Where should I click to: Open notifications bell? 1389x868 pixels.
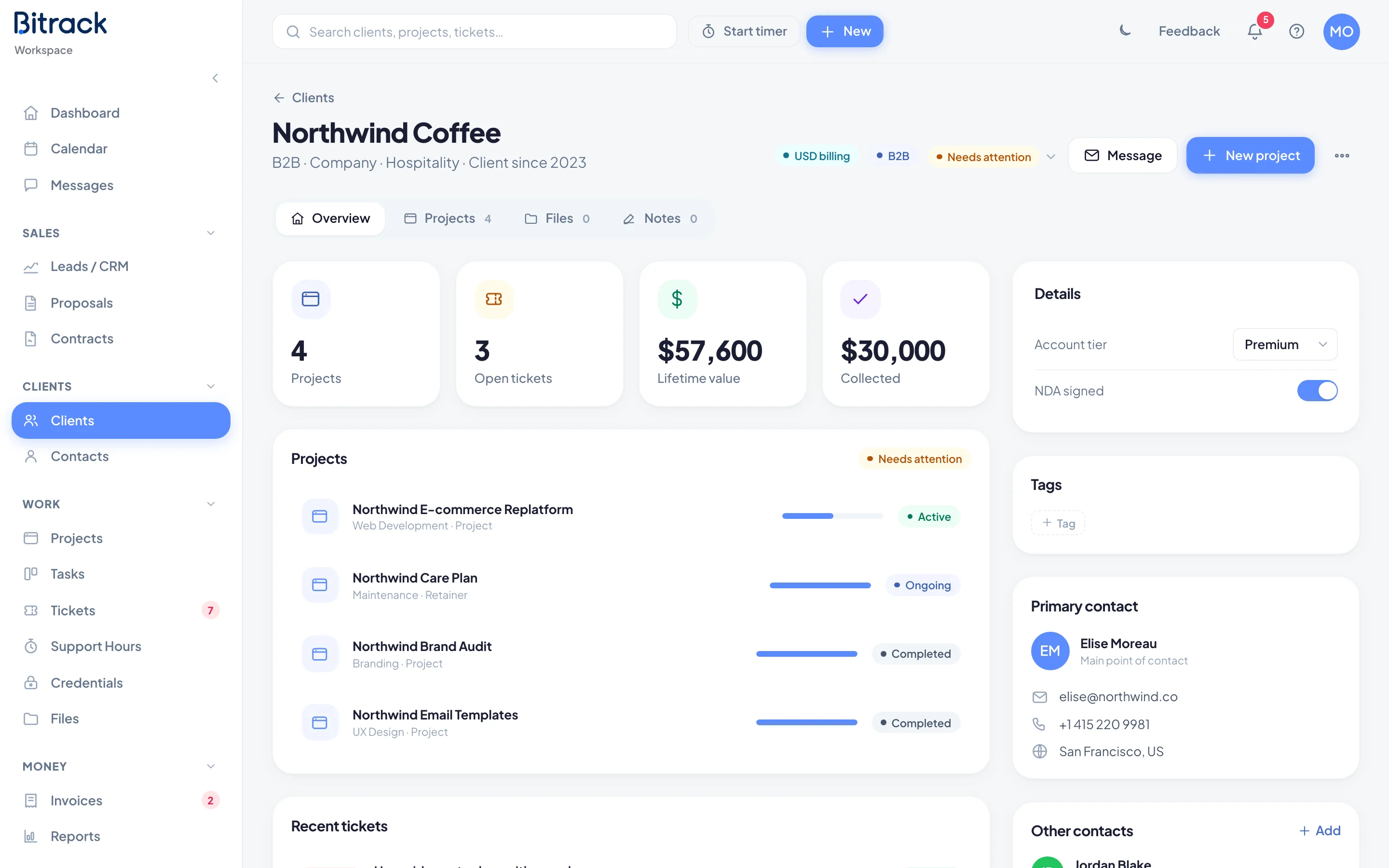(x=1255, y=31)
